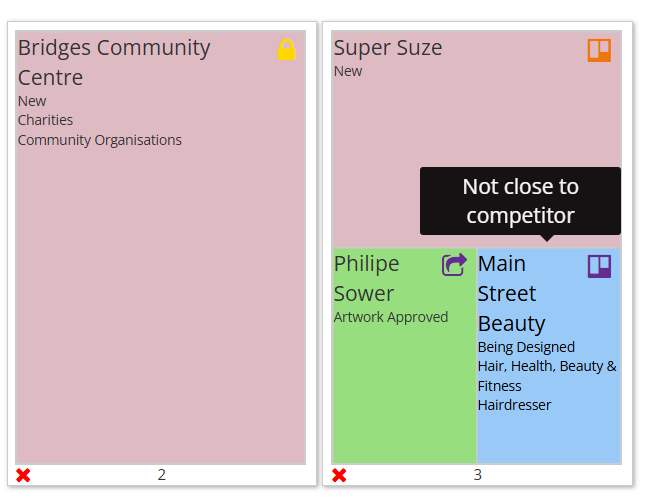Select page number 2 label
This screenshot has height=500, width=651.
click(161, 475)
